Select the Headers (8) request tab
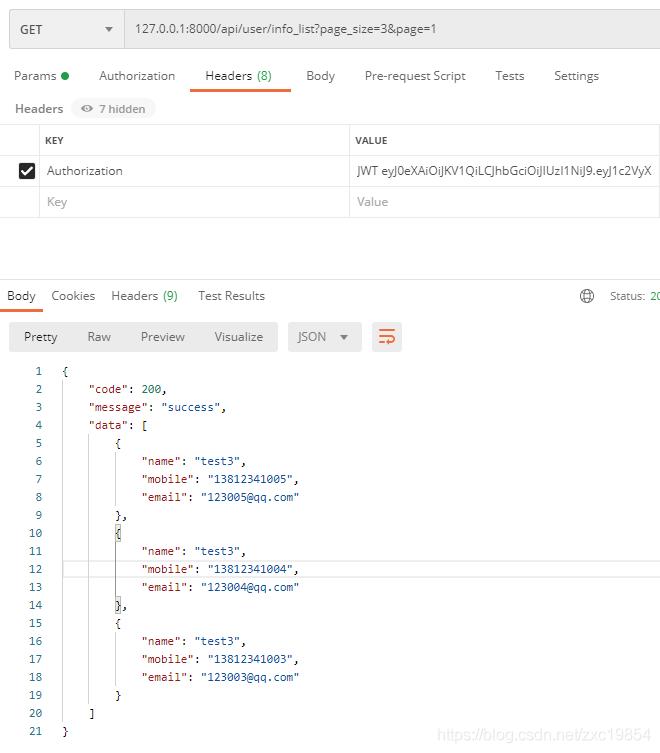 pyautogui.click(x=239, y=76)
